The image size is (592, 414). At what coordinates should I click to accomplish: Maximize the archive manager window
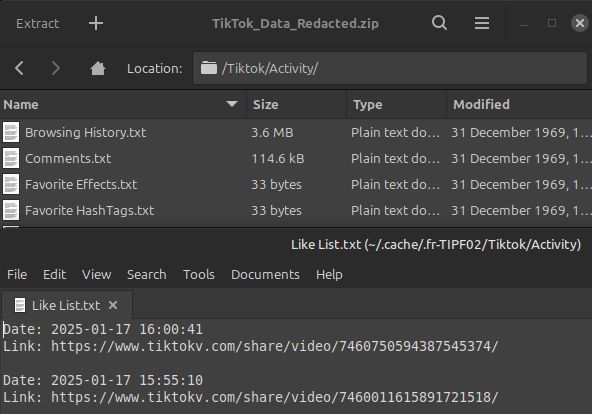point(552,23)
